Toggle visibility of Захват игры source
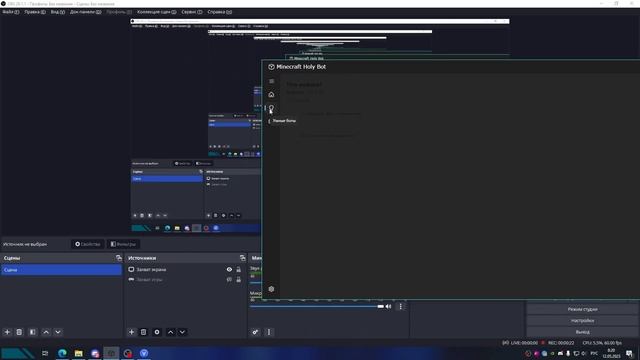The height and width of the screenshot is (360, 640). tap(229, 280)
